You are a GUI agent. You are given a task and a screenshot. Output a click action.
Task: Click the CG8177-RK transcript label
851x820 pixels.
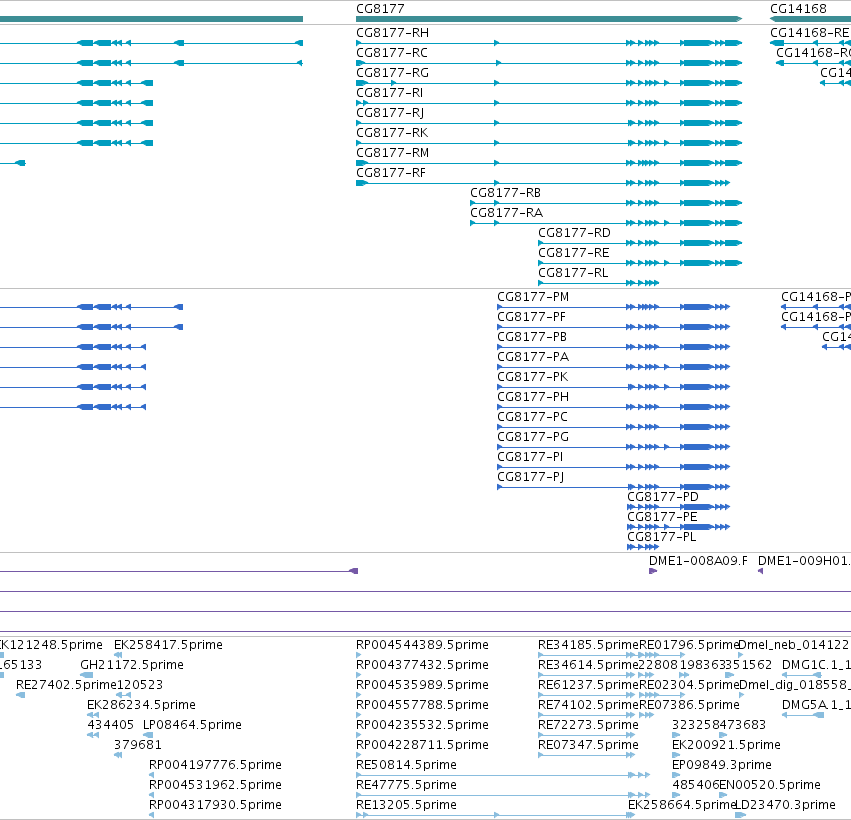[392, 133]
